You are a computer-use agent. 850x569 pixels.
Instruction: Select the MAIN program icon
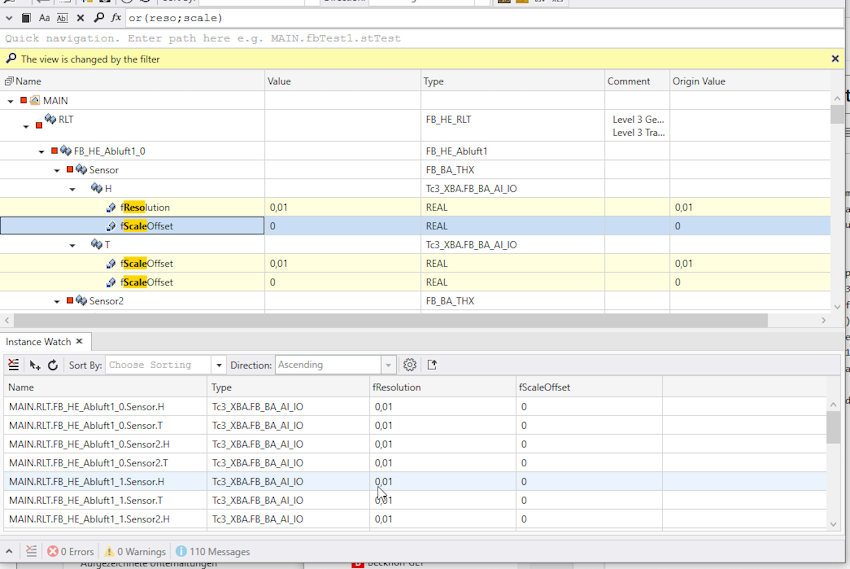pos(35,100)
